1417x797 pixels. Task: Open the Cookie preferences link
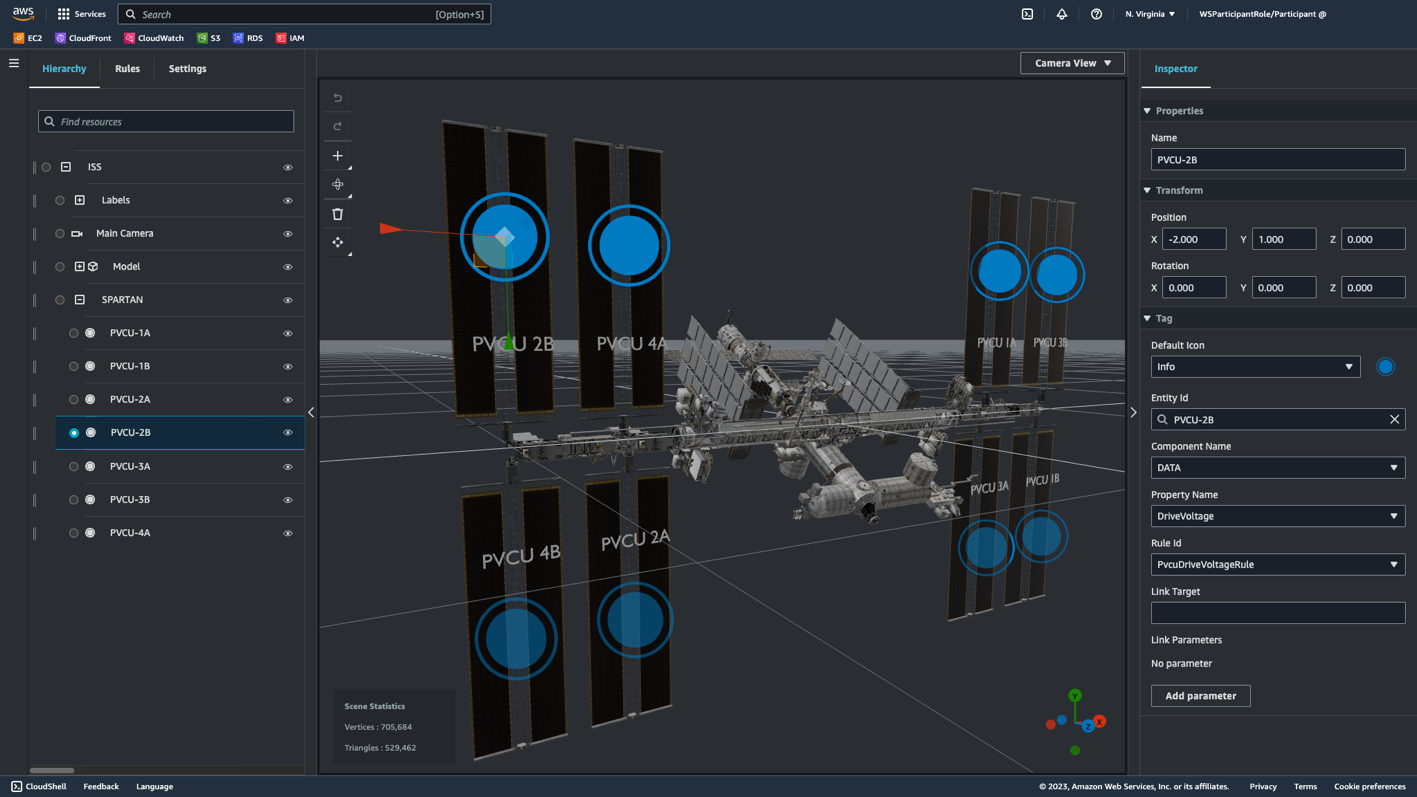pyautogui.click(x=1369, y=787)
